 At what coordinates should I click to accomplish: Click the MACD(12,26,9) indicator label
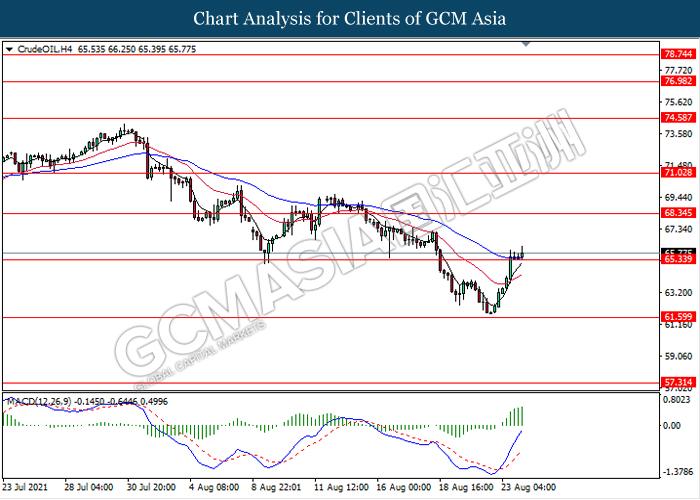39,401
